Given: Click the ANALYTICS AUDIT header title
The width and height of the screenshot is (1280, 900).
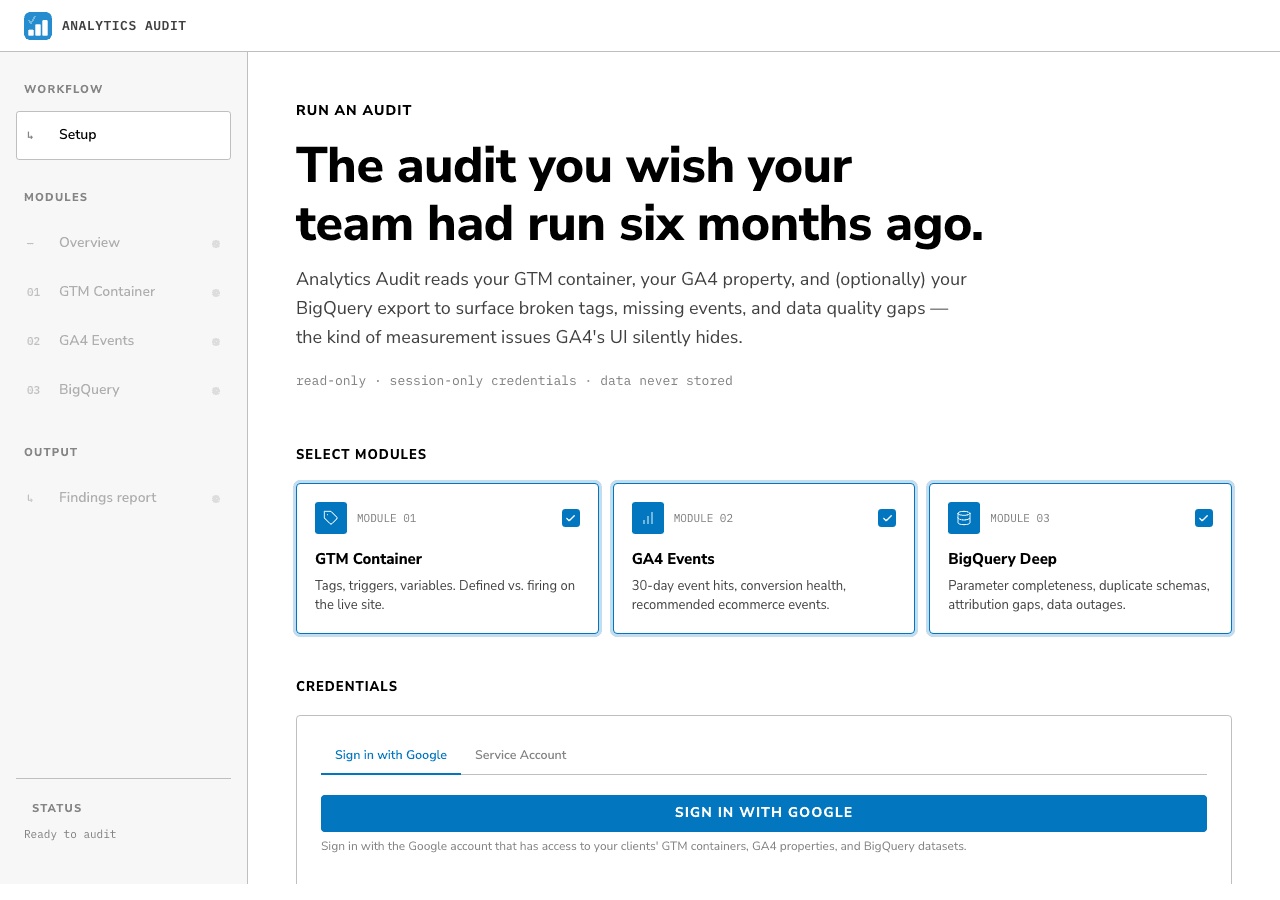Looking at the screenshot, I should [x=124, y=26].
